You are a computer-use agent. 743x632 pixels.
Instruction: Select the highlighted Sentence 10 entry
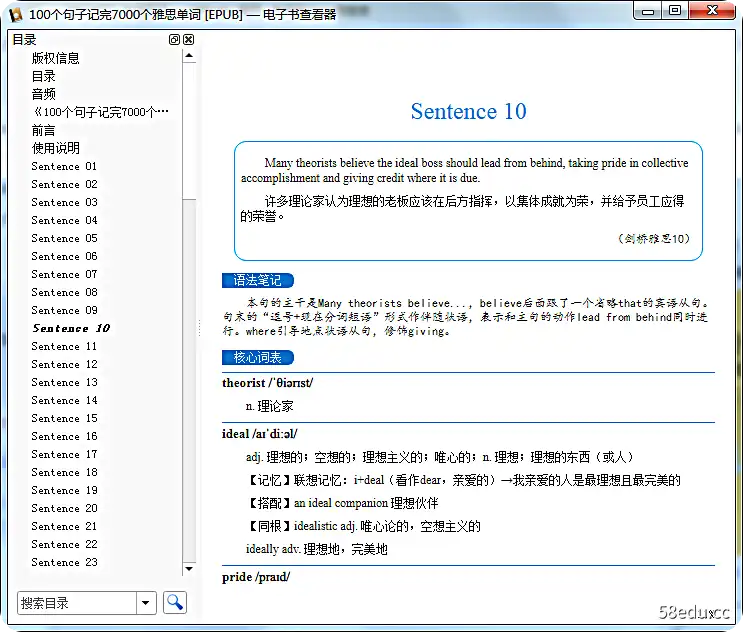coord(71,328)
